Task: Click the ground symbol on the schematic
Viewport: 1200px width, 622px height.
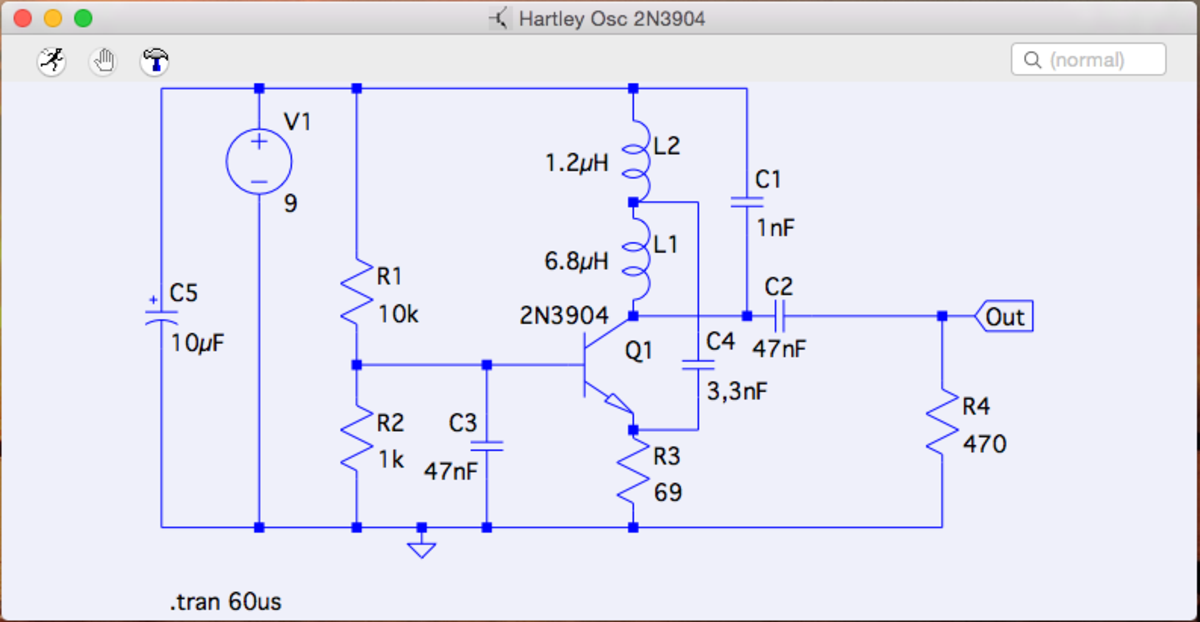Action: 422,545
